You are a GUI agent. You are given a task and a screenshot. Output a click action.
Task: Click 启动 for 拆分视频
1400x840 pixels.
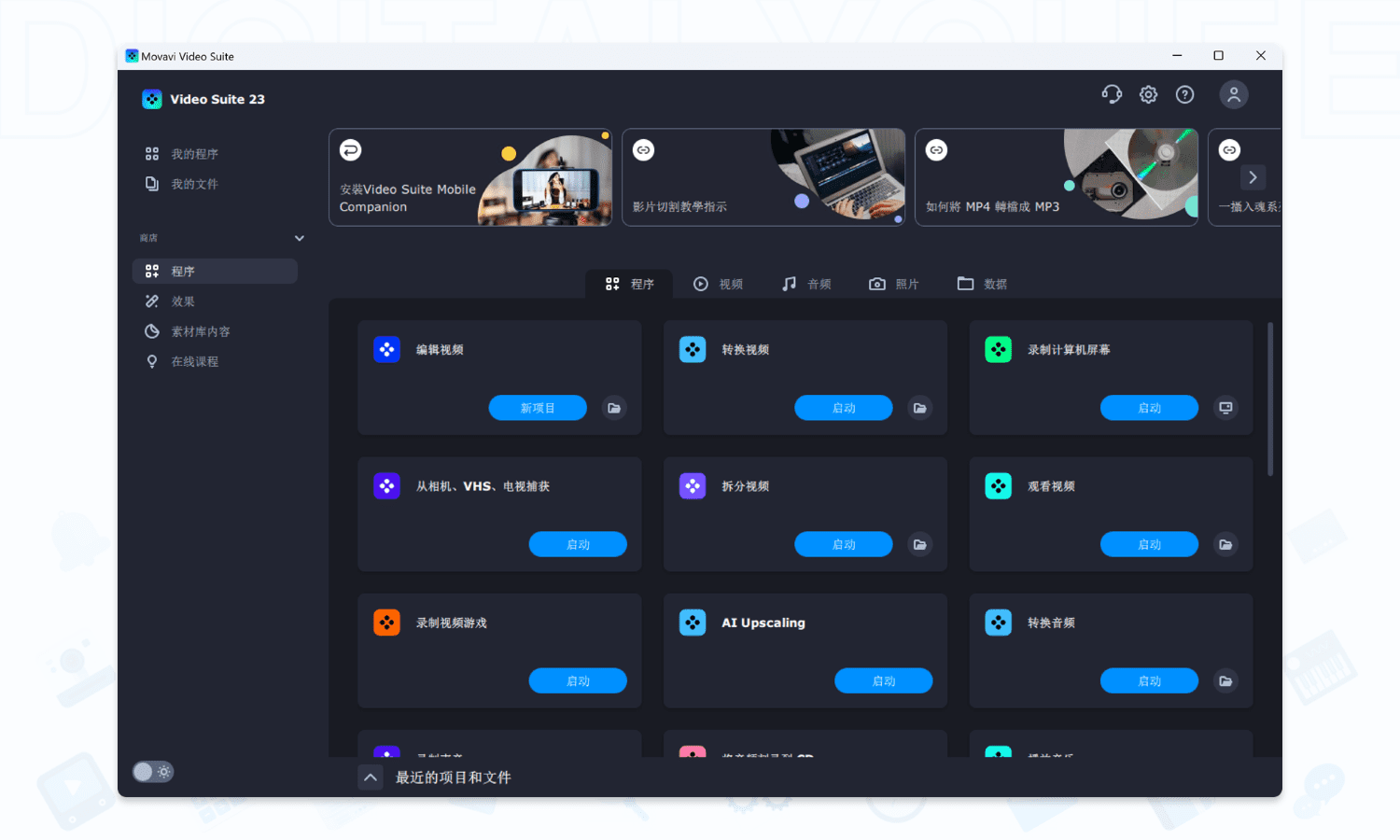[x=844, y=544]
